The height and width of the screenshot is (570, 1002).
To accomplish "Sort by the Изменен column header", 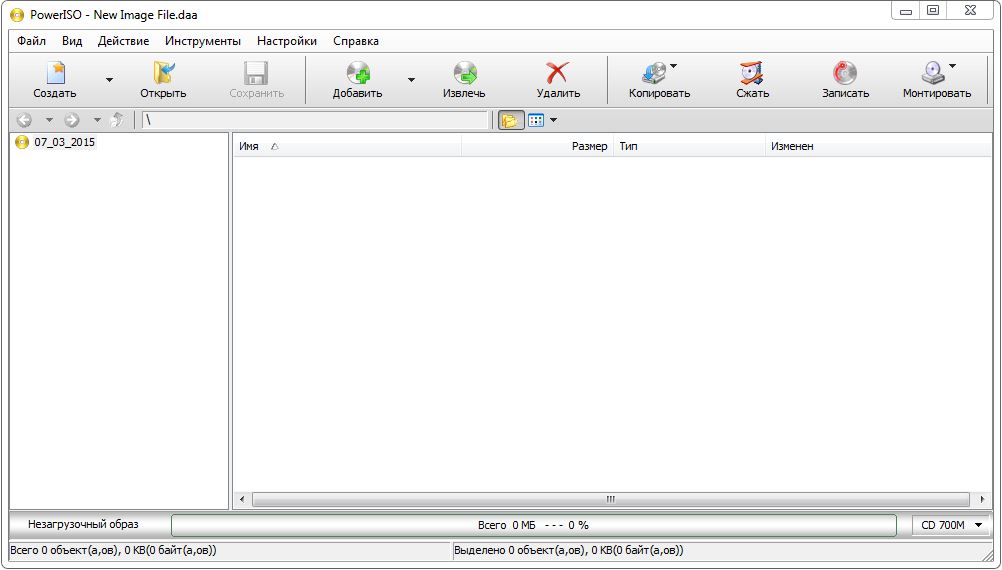I will pyautogui.click(x=878, y=146).
